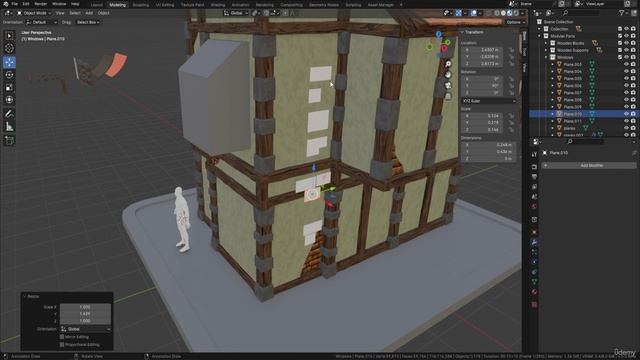Open the File menu
Viewport: 640px width, 360px height.
pos(14,4)
